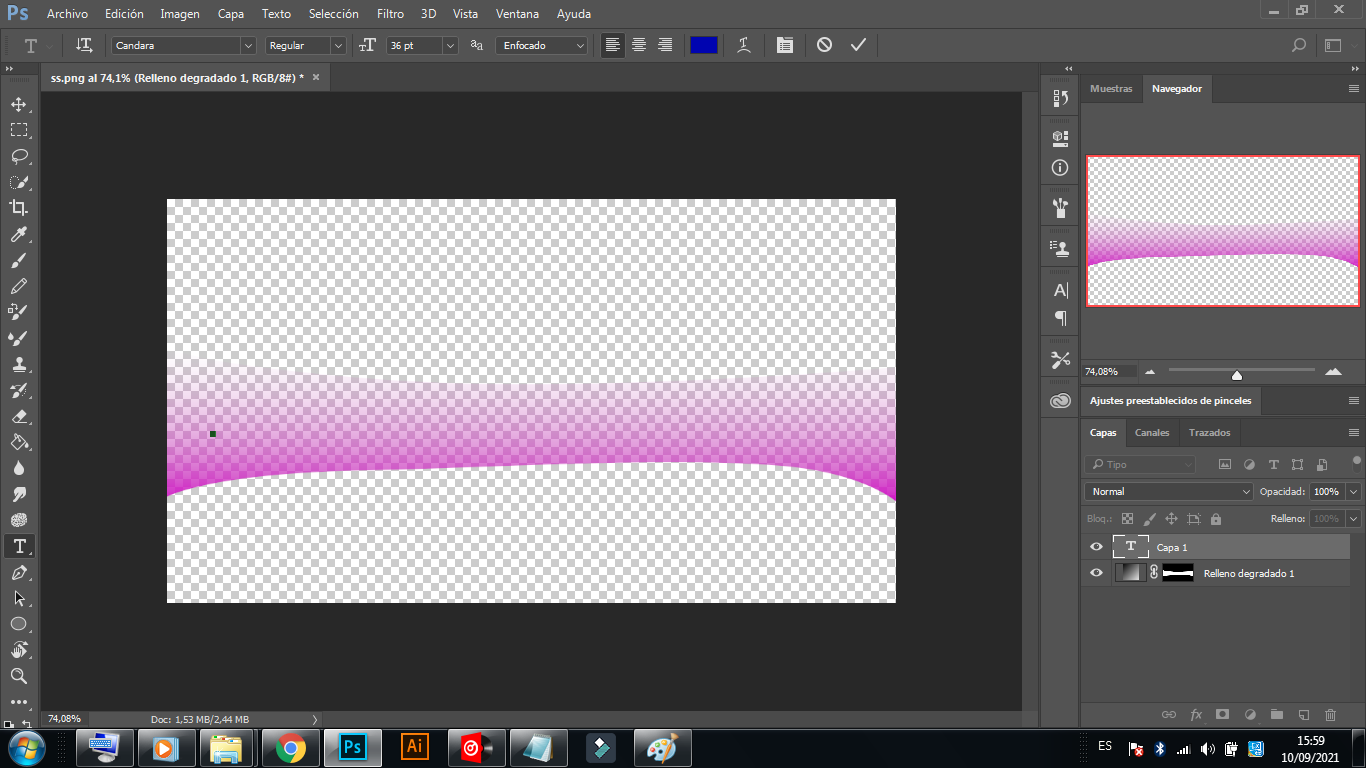The height and width of the screenshot is (768, 1366).
Task: Open the Capa menu
Action: click(x=231, y=14)
